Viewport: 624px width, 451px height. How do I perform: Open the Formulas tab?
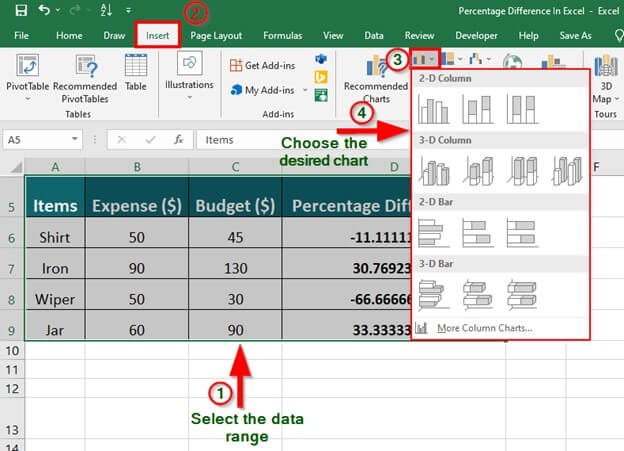283,36
